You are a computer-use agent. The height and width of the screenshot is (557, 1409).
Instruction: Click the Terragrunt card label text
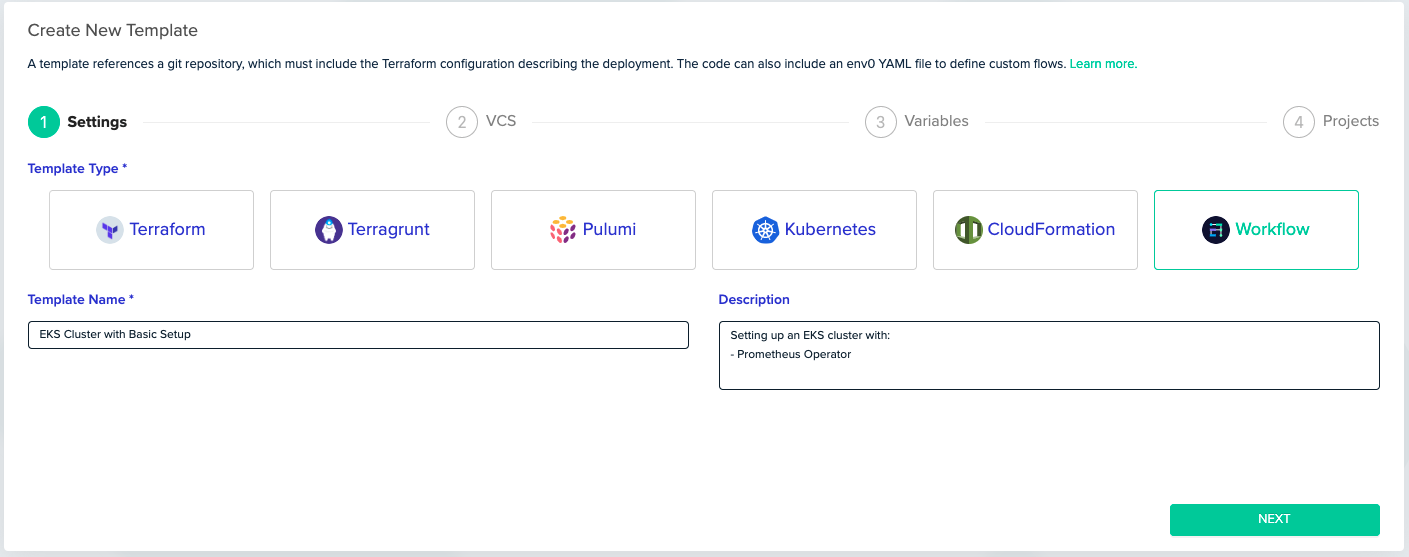(389, 230)
